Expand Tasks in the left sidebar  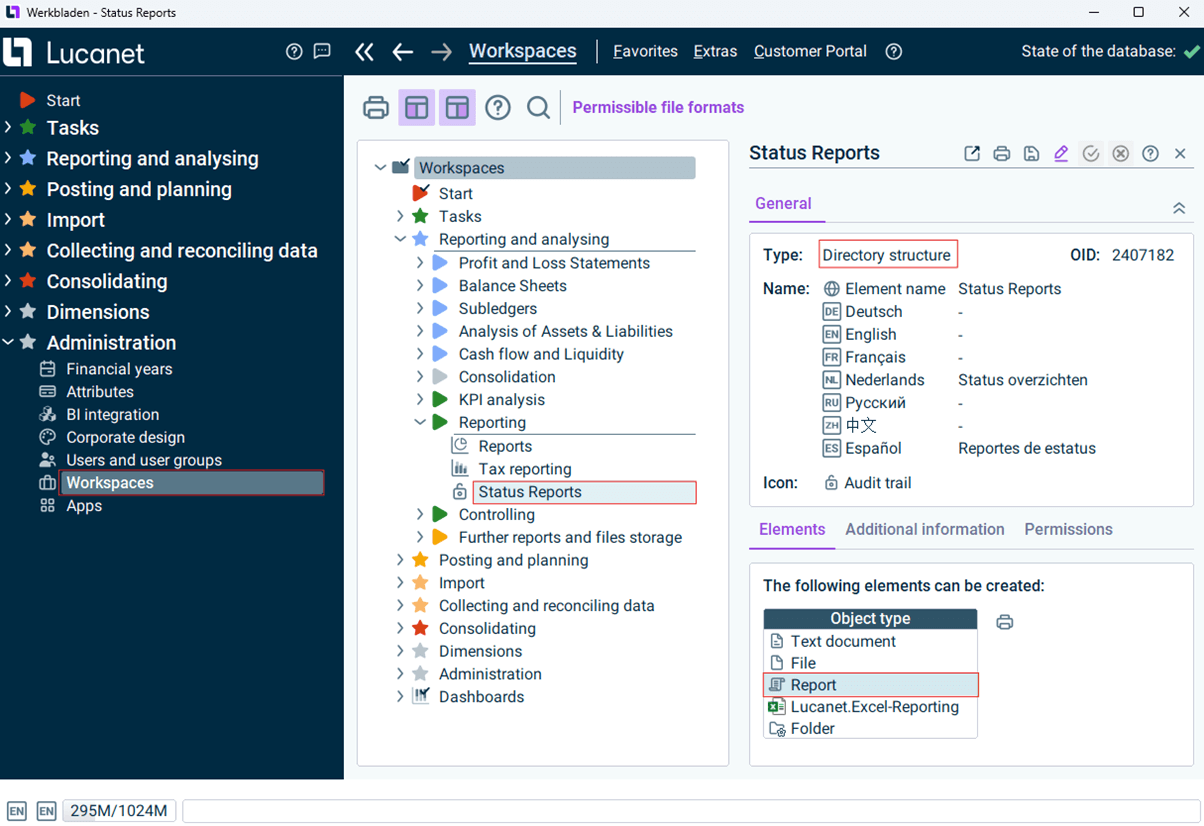point(8,128)
